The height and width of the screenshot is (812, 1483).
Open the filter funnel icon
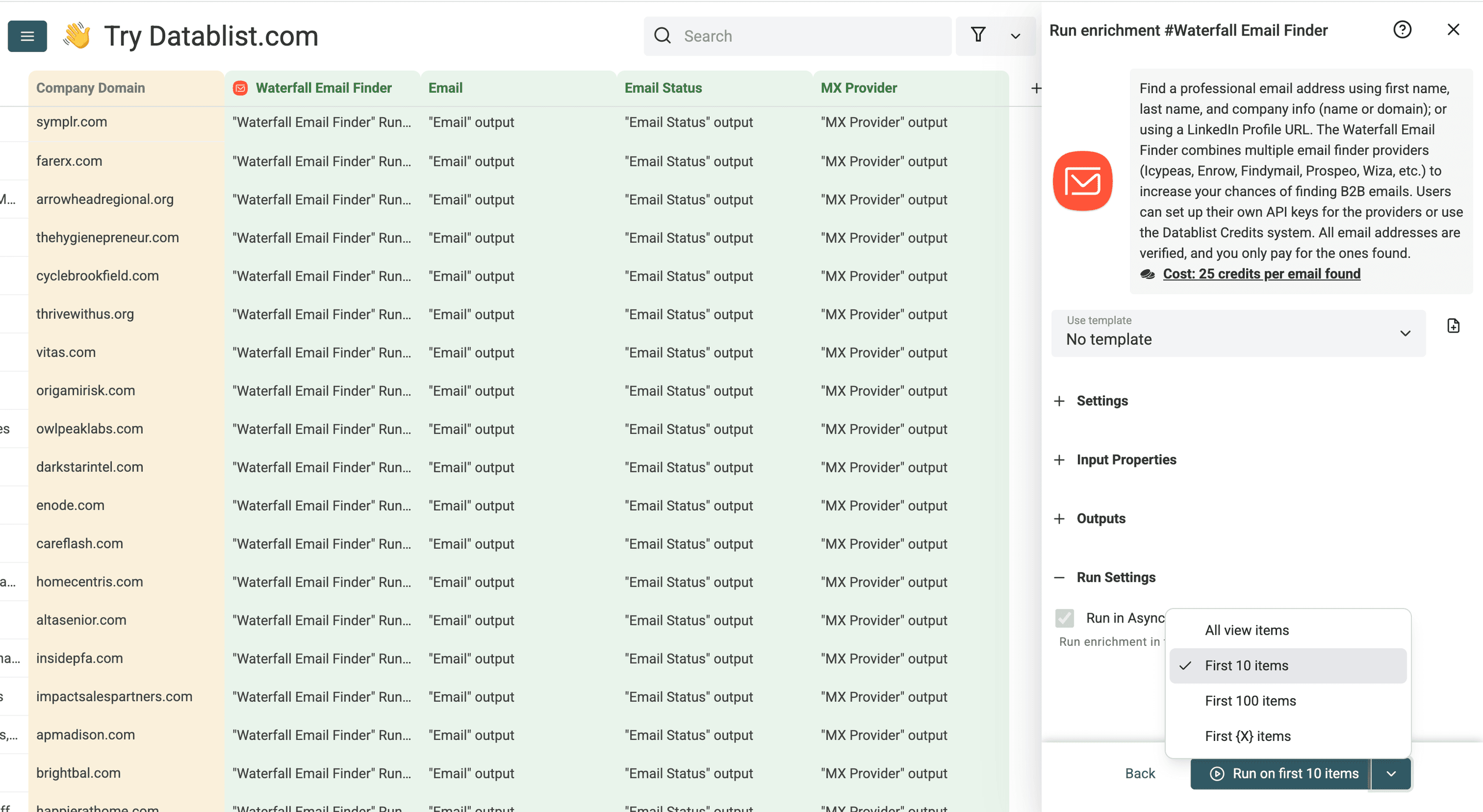click(978, 35)
